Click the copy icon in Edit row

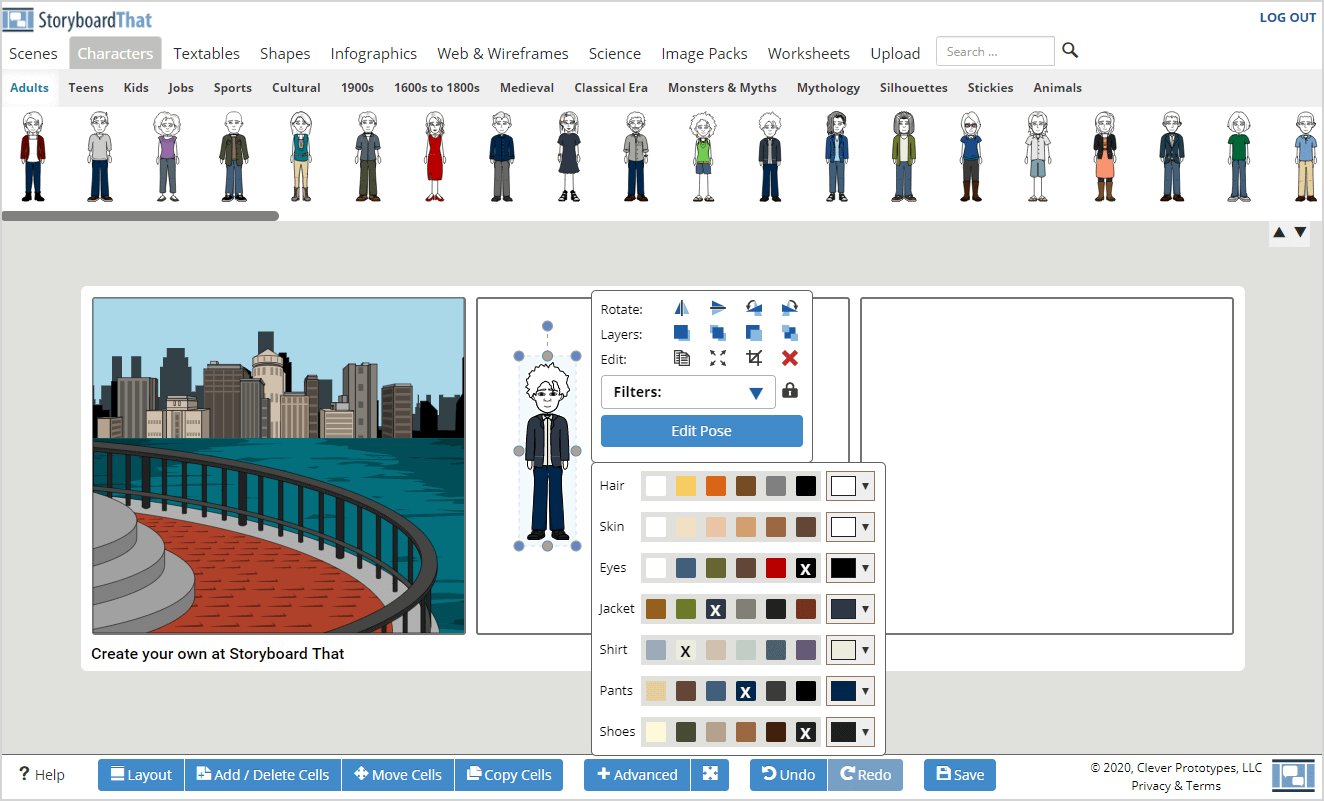(x=682, y=358)
